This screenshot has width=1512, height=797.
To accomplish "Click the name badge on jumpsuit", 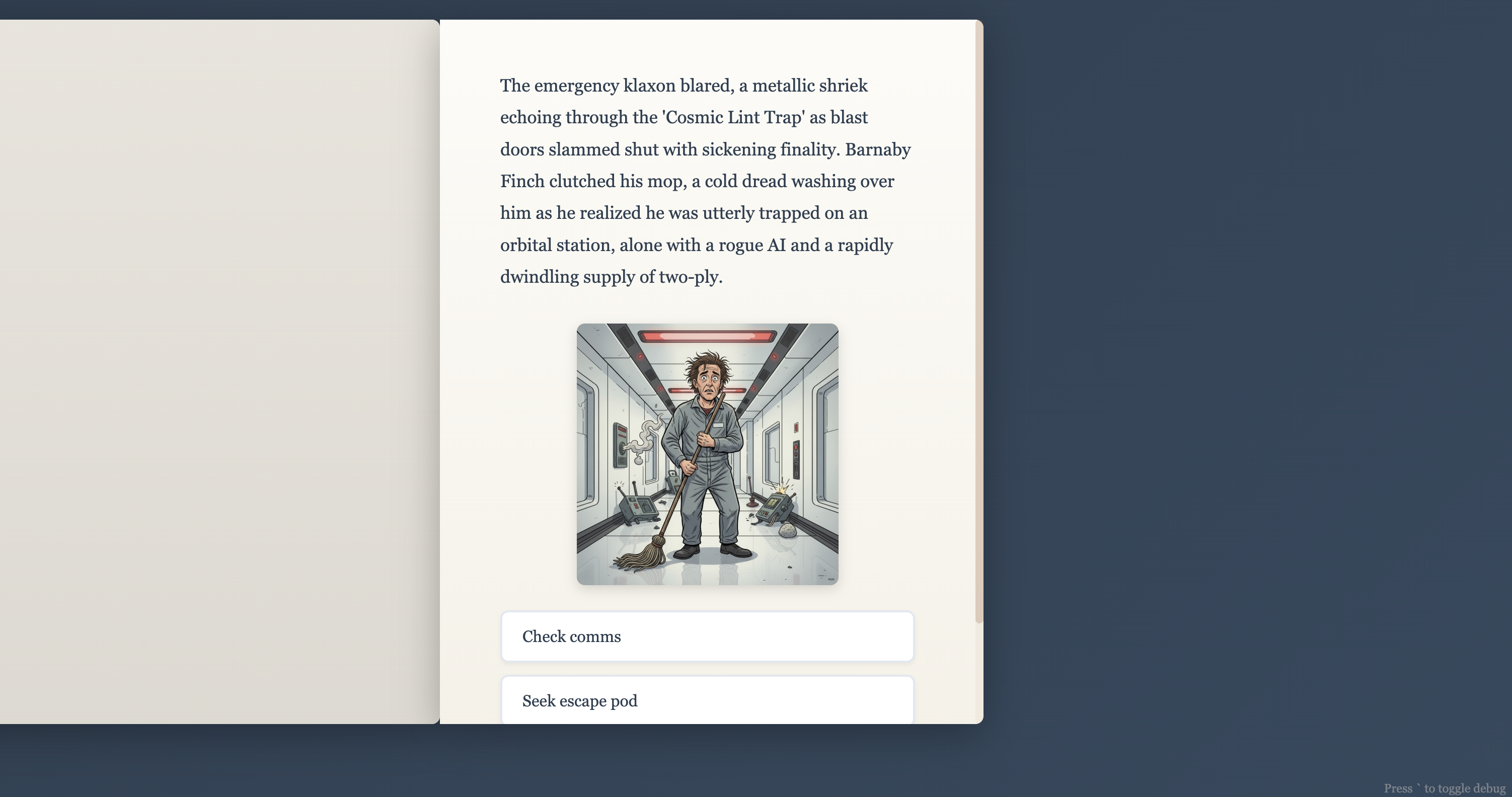I will [x=718, y=425].
